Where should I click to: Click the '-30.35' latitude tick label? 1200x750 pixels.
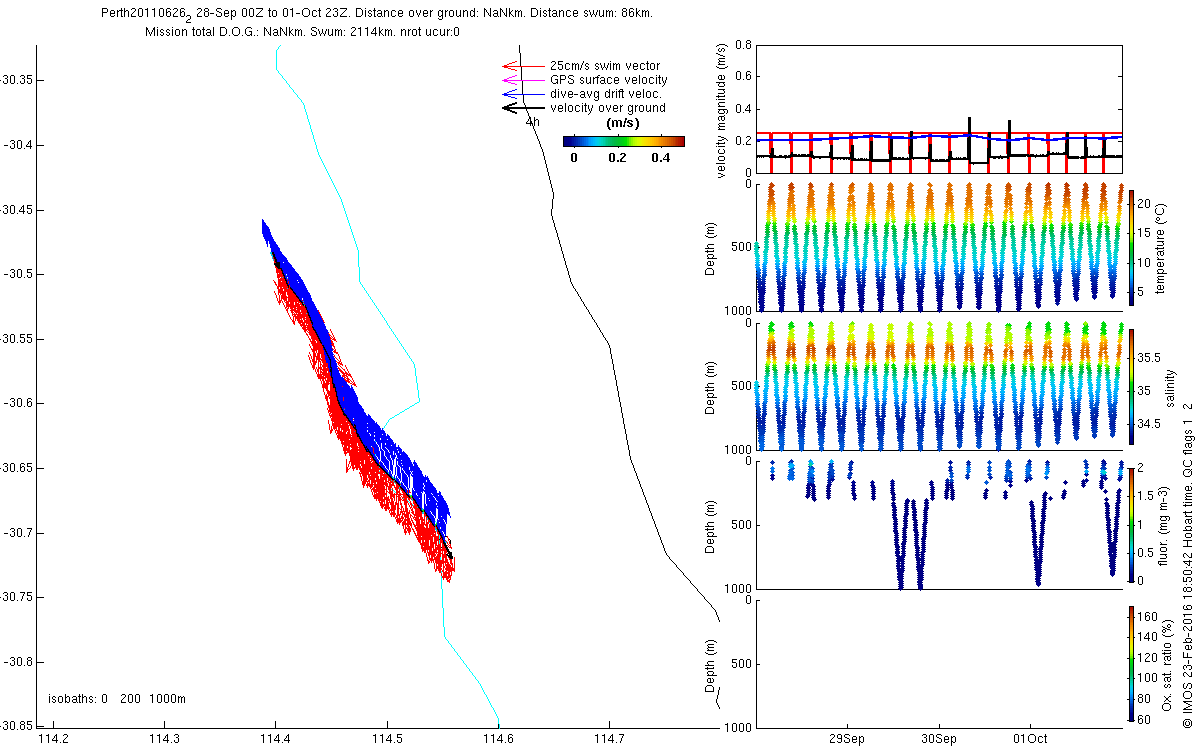16,80
